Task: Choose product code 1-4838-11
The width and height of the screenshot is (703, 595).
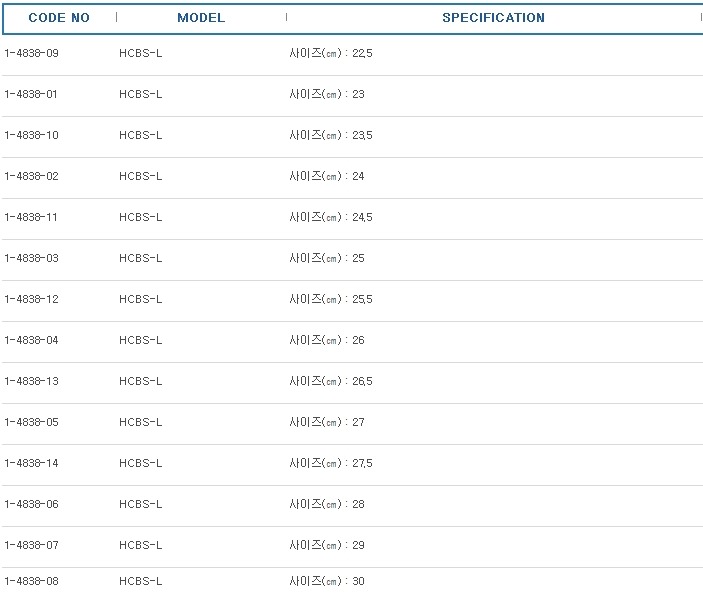Action: point(32,217)
